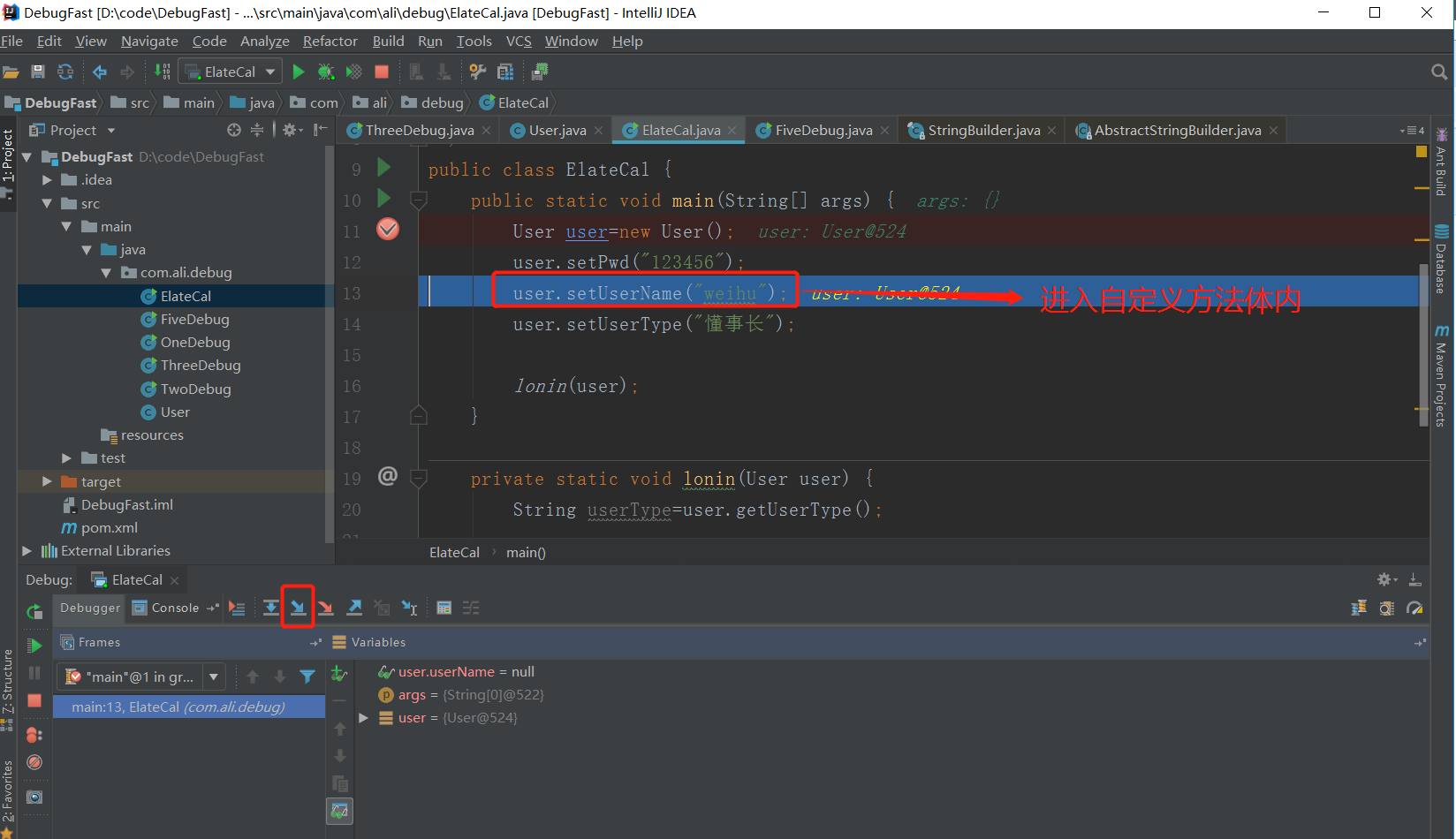Click the Debug bug icon in top toolbar
The width and height of the screenshot is (1456, 839).
[x=326, y=72]
